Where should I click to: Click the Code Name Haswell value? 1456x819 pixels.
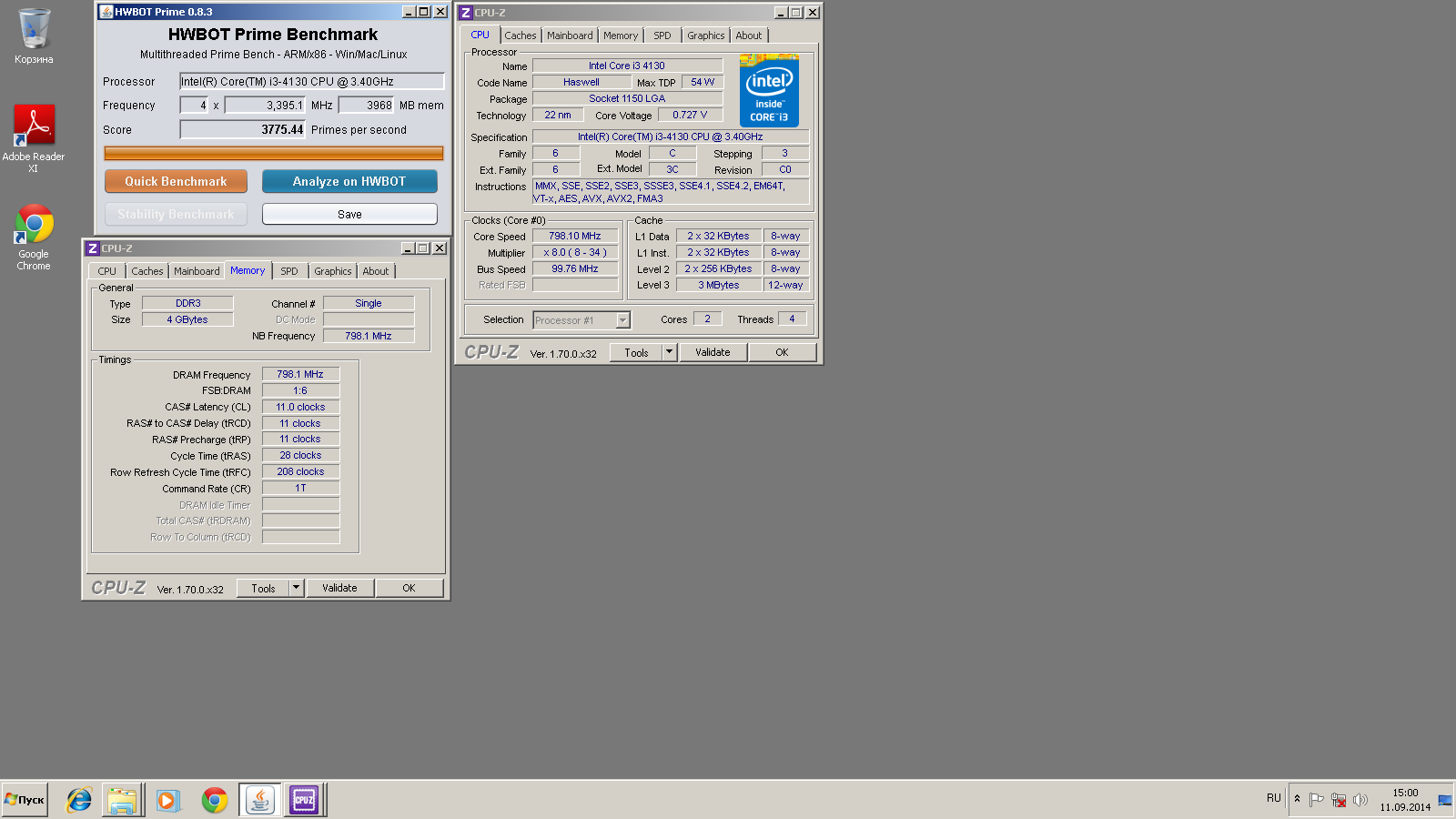581,82
